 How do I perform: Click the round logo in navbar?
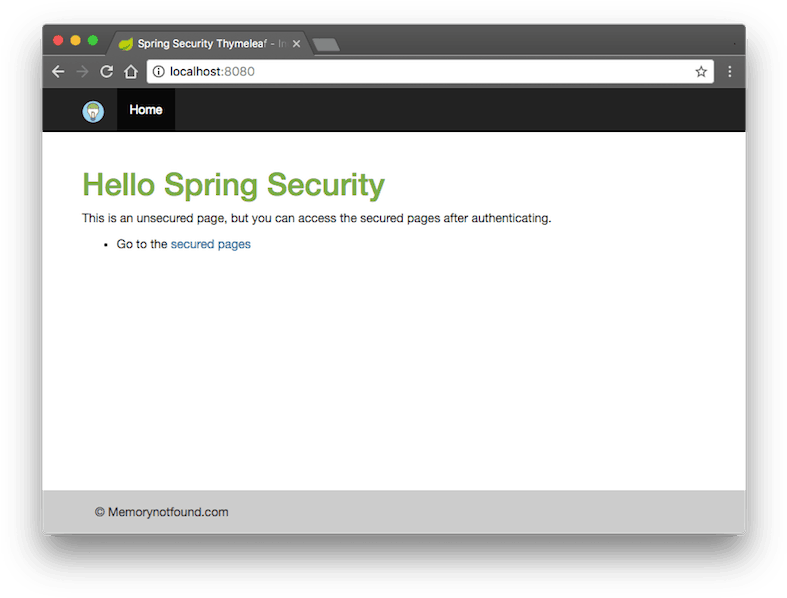(x=93, y=111)
